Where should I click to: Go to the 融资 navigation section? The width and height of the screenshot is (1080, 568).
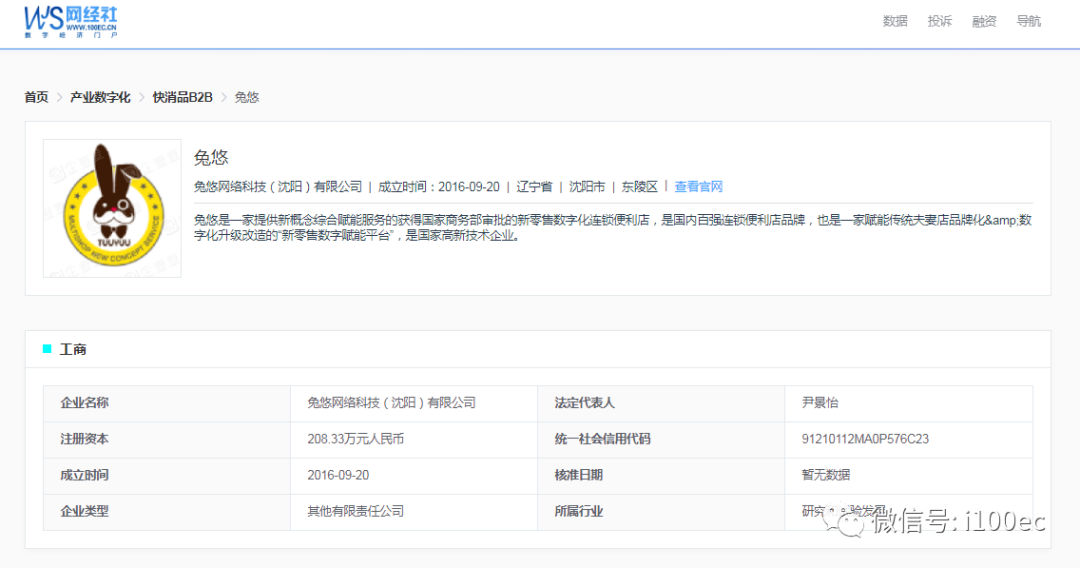984,21
